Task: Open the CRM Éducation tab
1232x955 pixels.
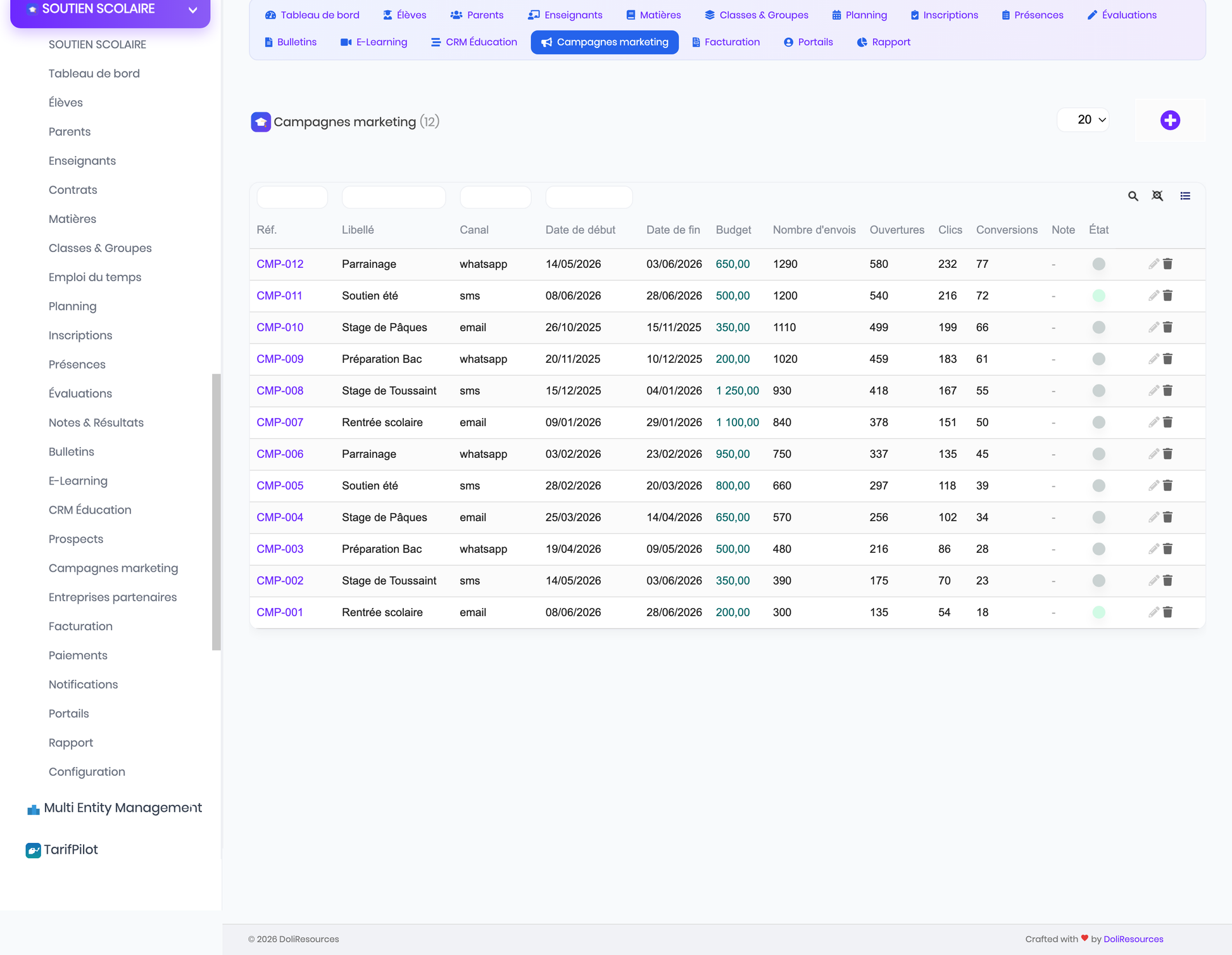Action: (x=474, y=42)
